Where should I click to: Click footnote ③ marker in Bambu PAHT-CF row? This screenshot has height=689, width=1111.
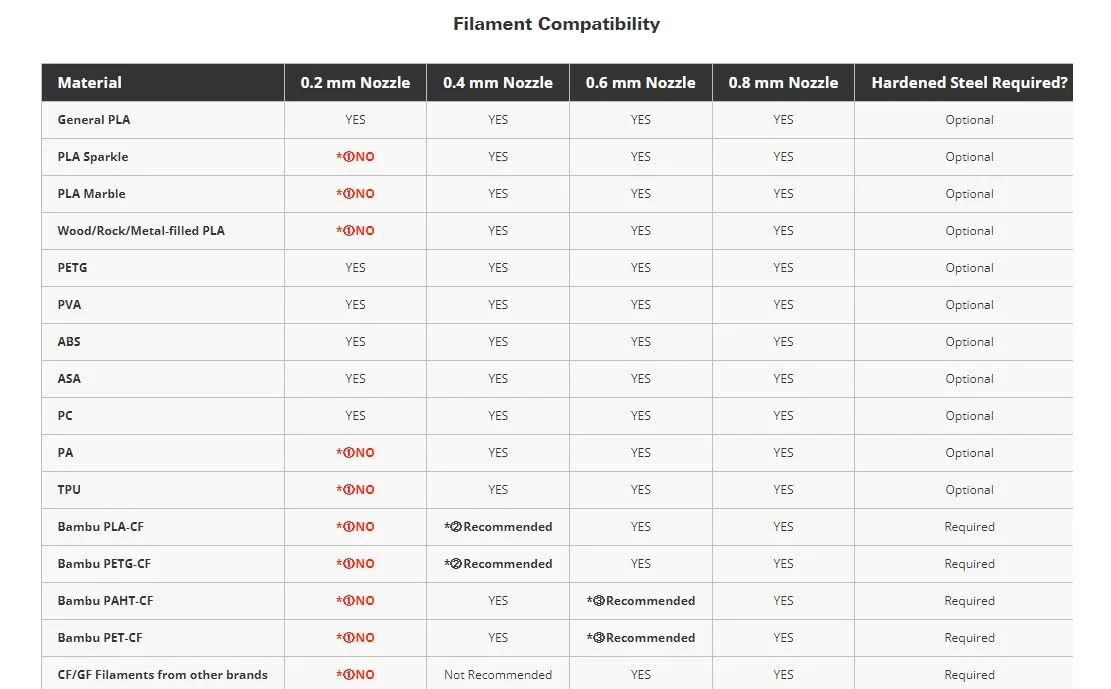click(598, 601)
